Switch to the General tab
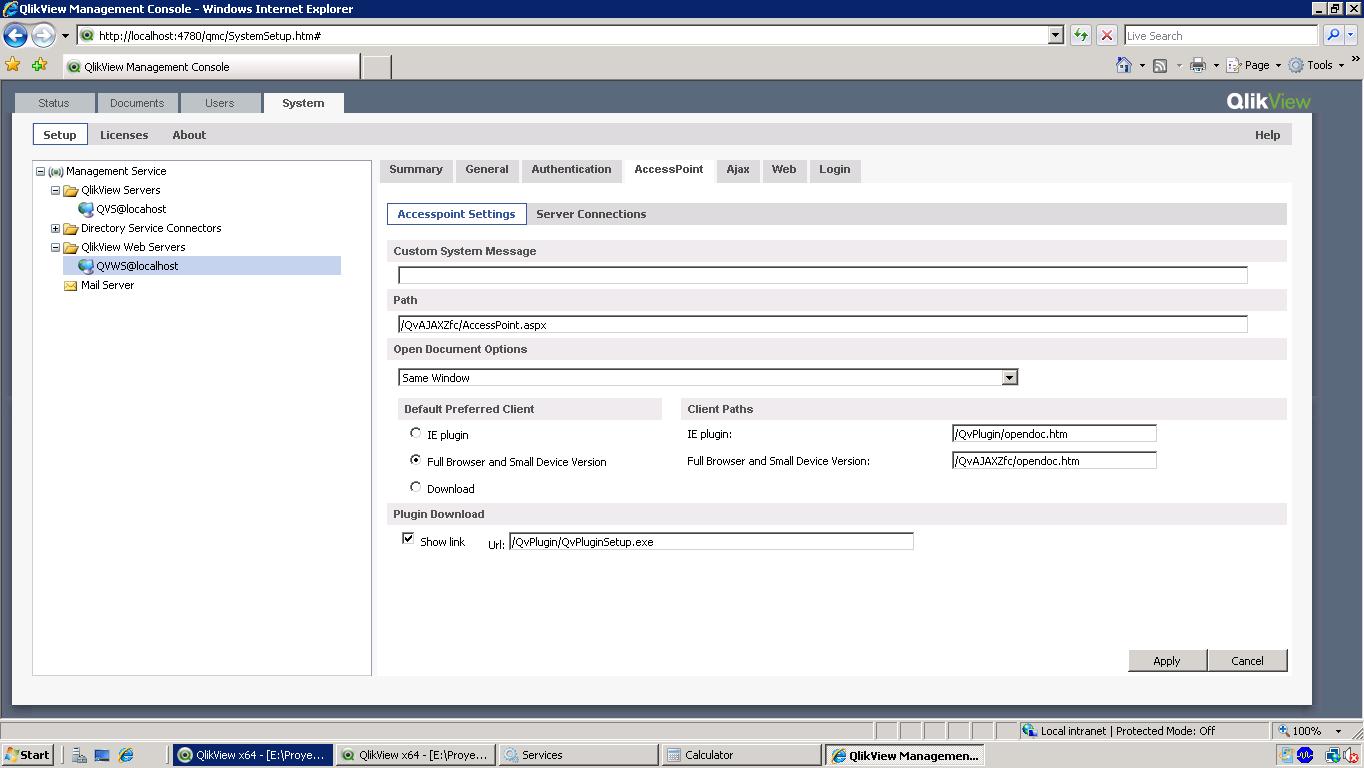 click(x=487, y=169)
